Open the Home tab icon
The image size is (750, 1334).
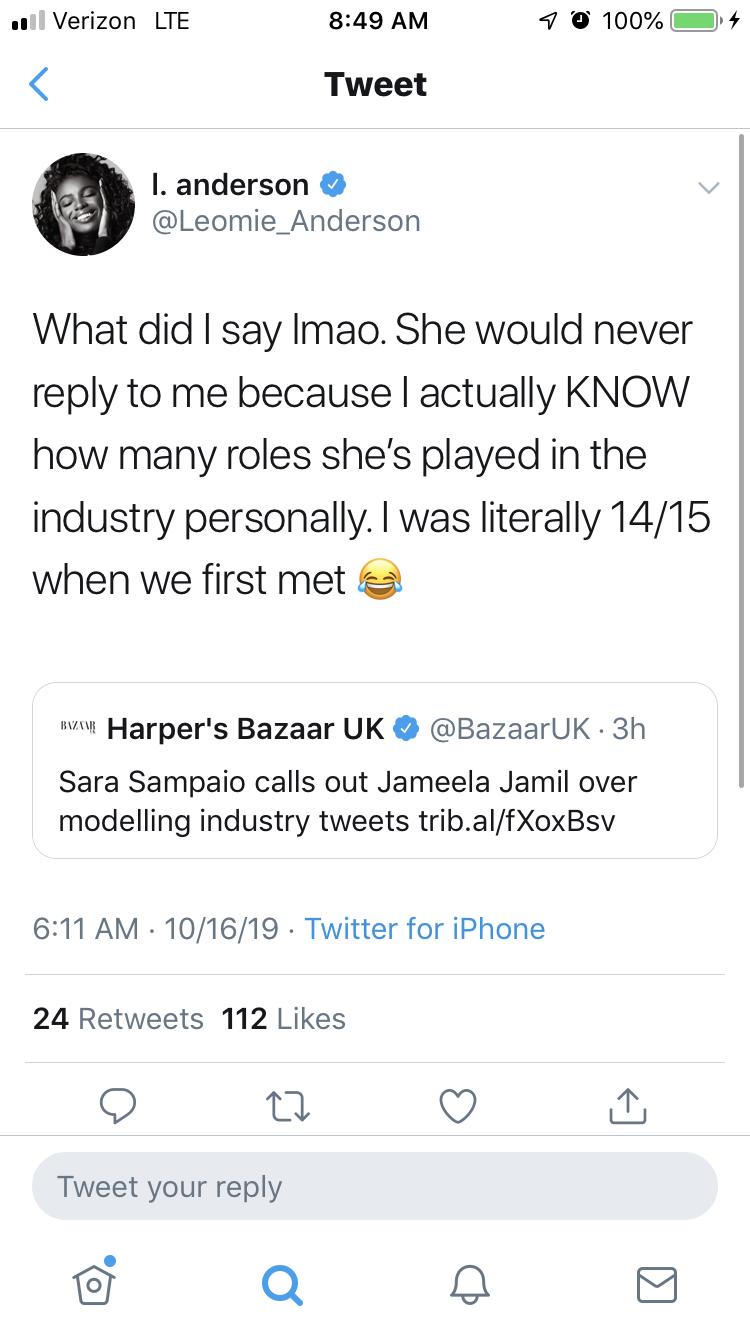(x=93, y=1283)
